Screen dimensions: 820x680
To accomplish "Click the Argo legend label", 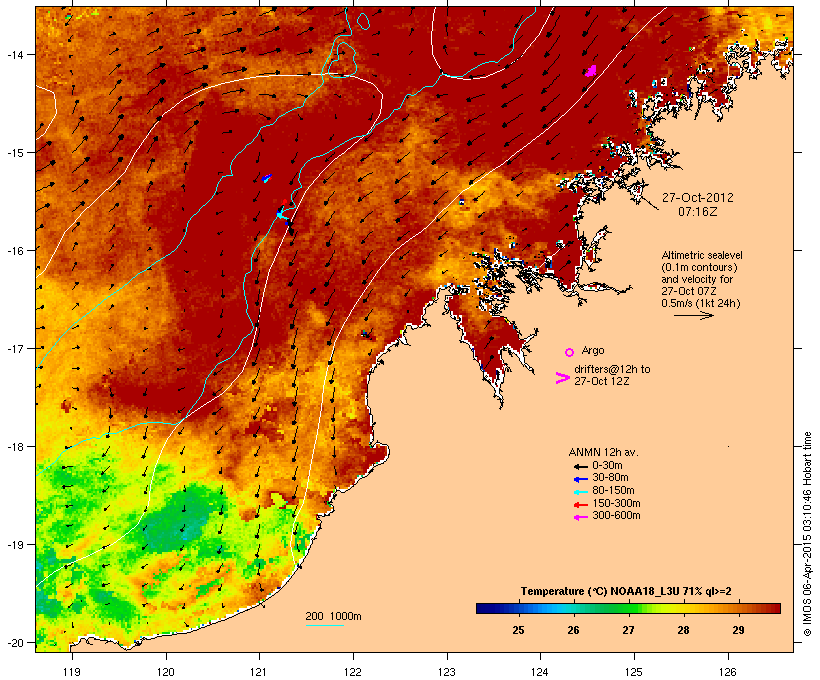I will coord(593,350).
